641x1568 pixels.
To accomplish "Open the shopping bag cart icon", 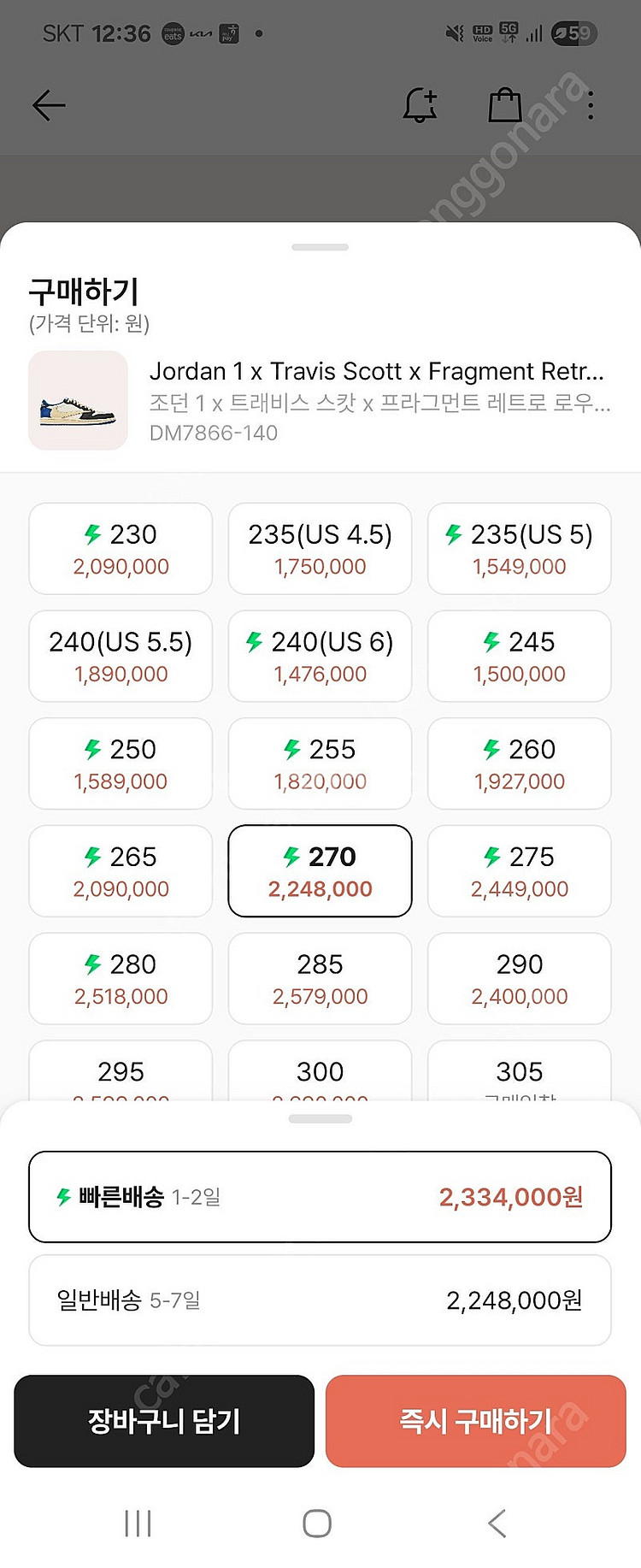I will pos(505,105).
